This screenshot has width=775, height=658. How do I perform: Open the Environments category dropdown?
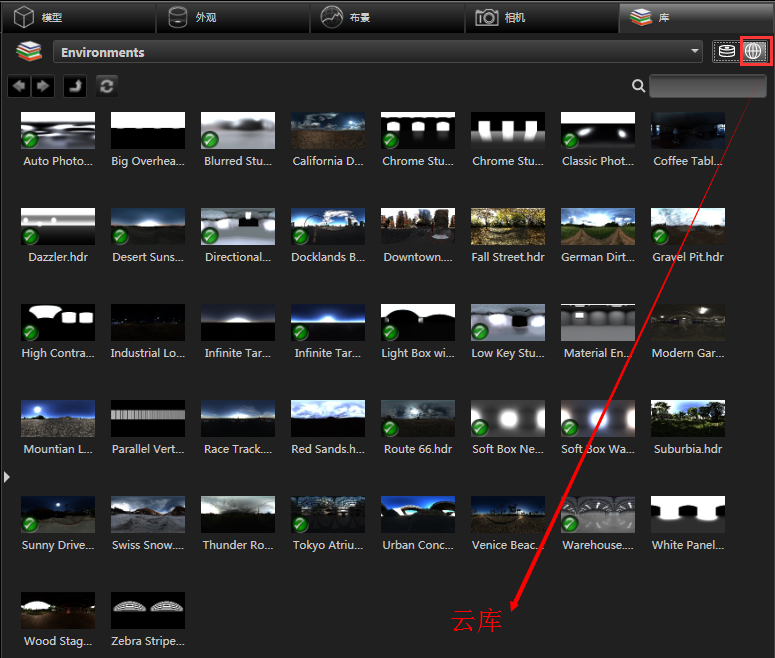pos(380,52)
